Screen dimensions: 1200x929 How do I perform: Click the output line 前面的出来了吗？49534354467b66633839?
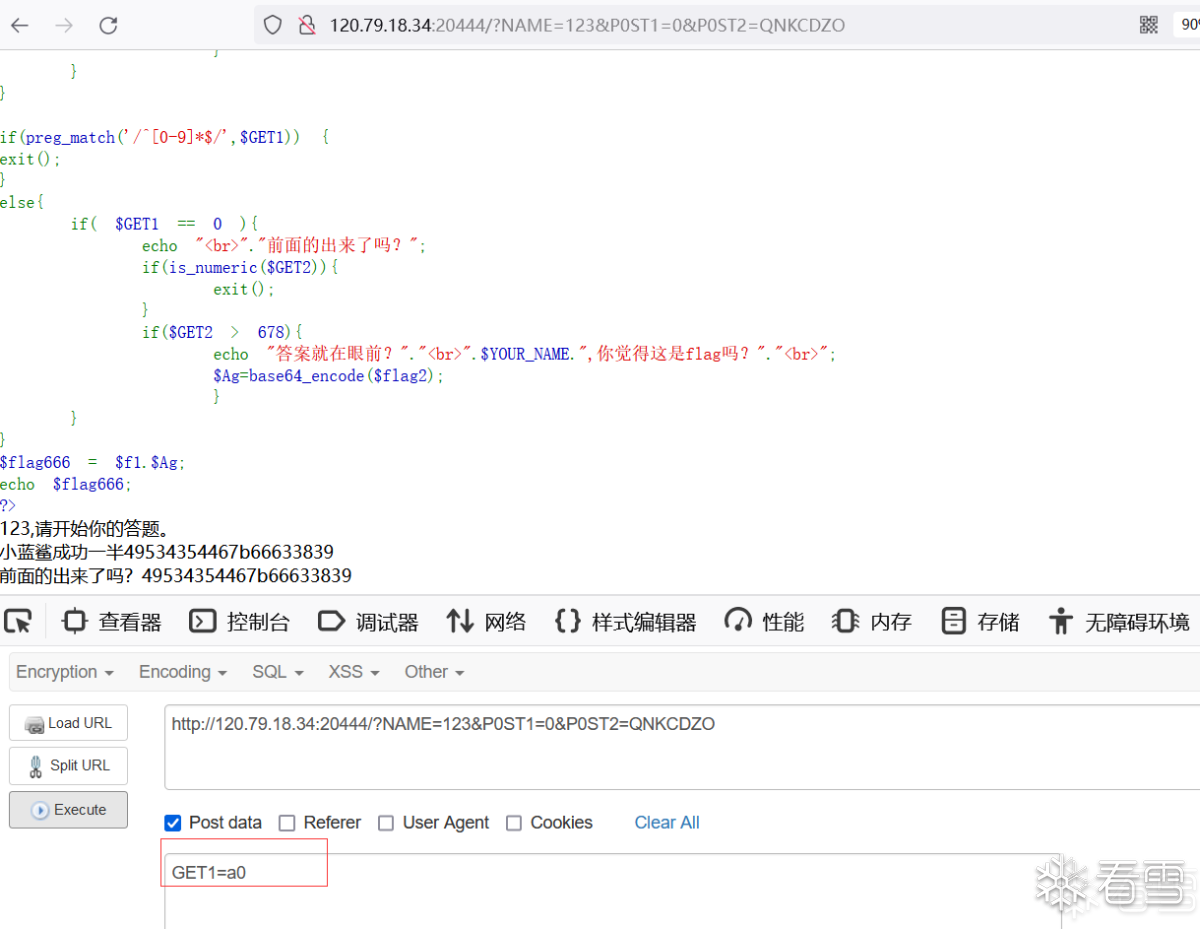click(176, 576)
